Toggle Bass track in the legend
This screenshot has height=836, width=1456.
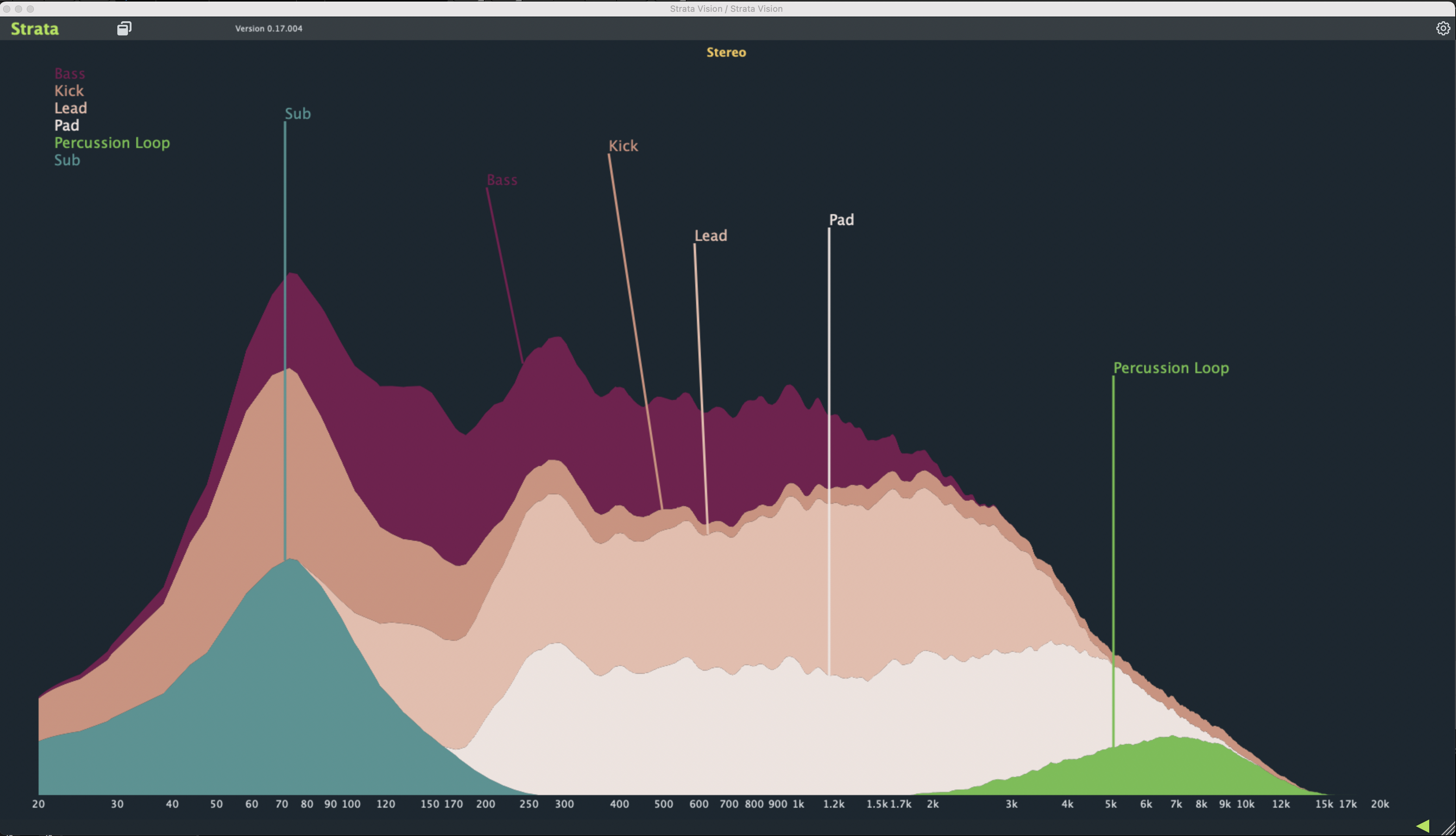coord(70,74)
